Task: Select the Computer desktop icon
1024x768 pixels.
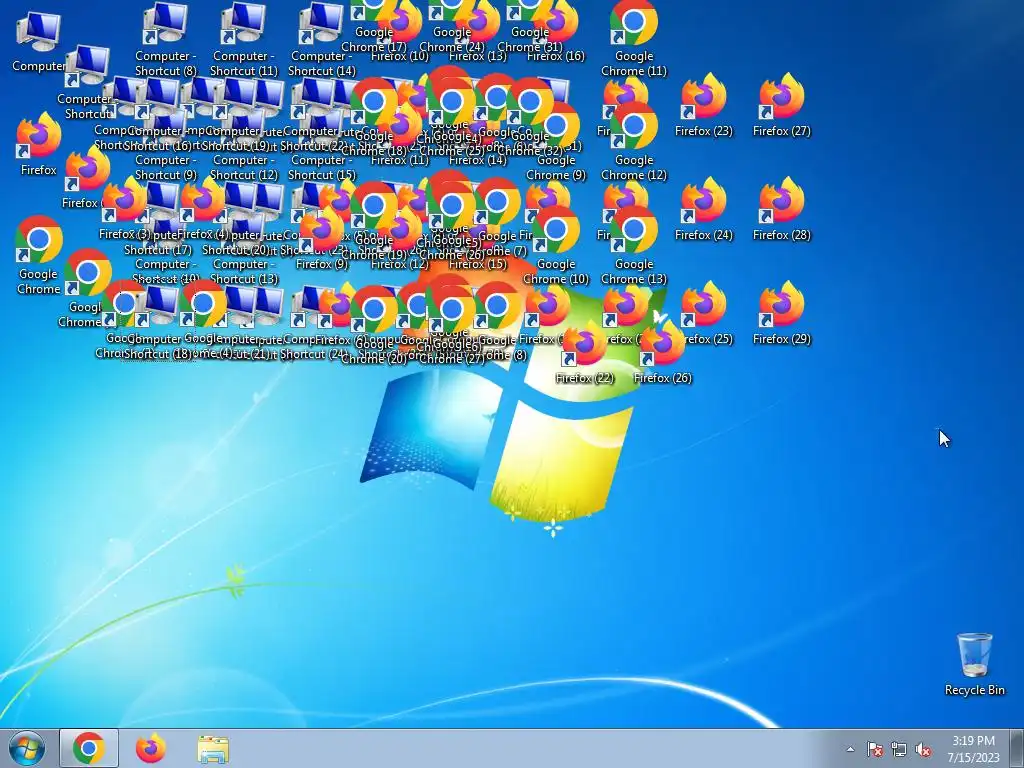Action: (x=37, y=40)
